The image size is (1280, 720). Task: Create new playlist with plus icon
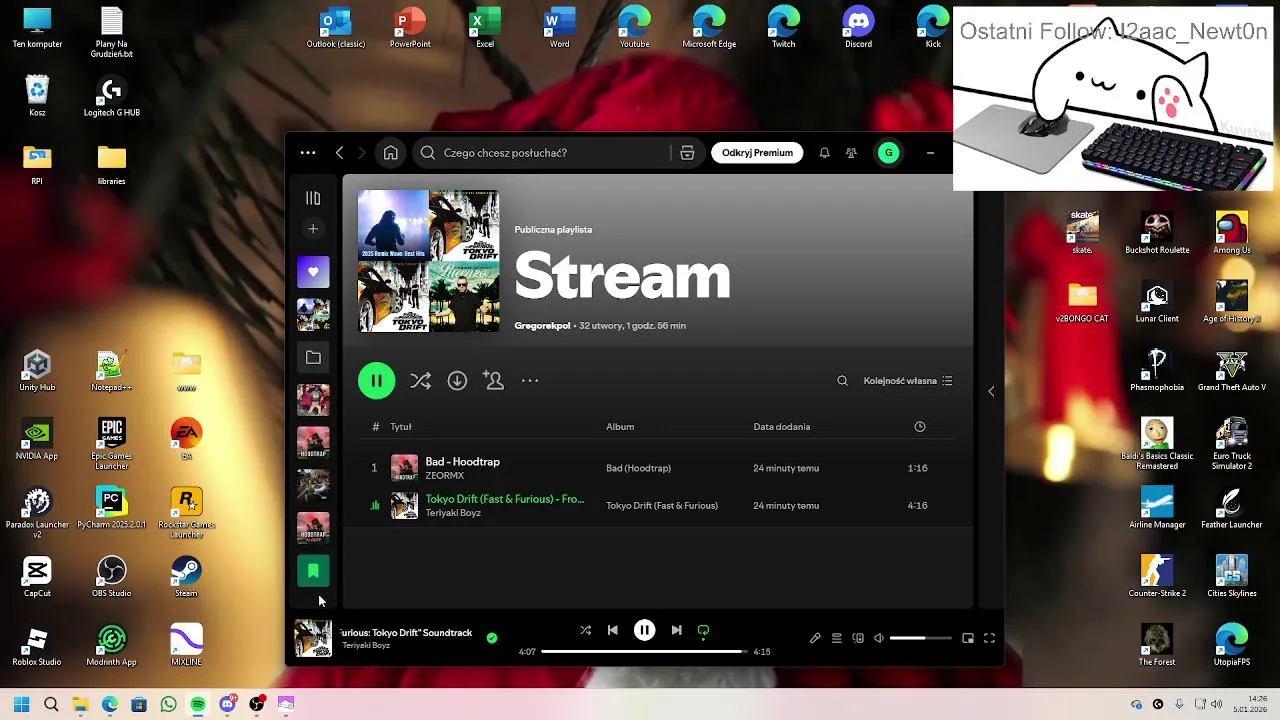[x=313, y=229]
